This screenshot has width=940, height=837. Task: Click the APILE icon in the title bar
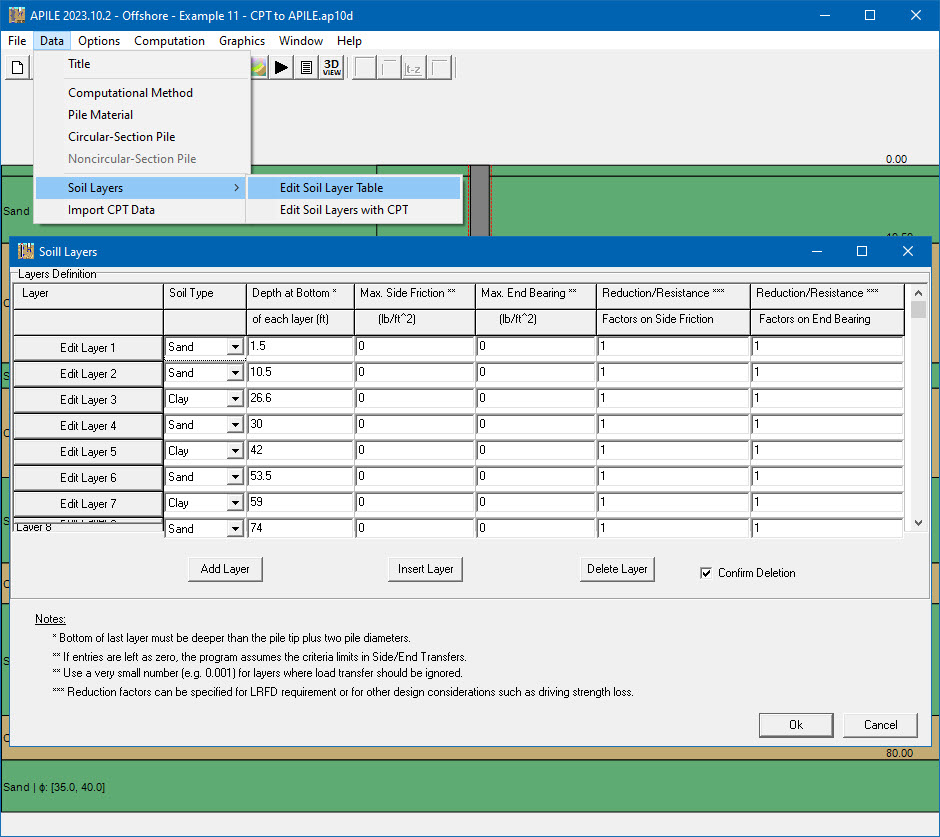(15, 14)
